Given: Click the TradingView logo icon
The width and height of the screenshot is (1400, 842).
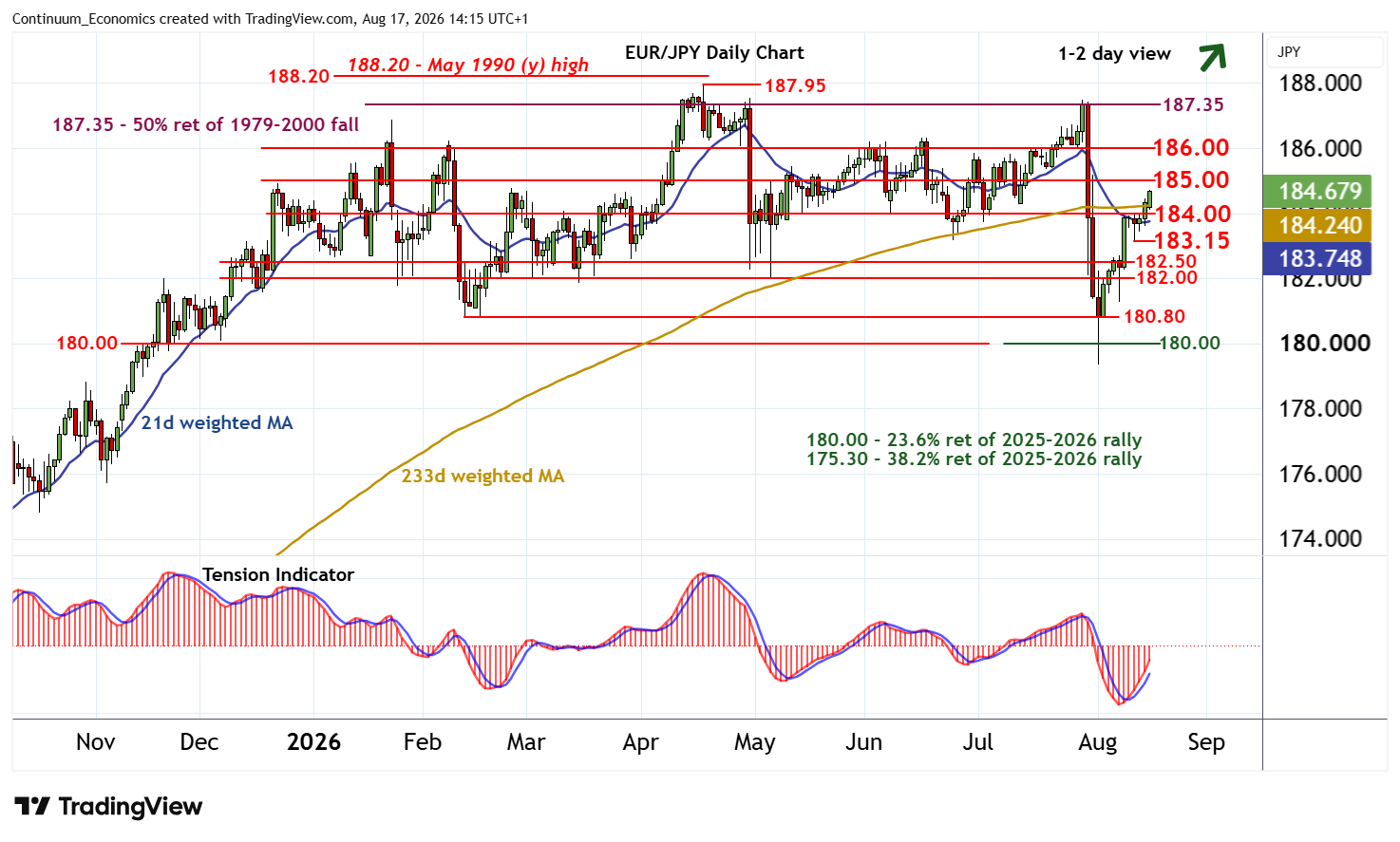Looking at the screenshot, I should point(32,807).
